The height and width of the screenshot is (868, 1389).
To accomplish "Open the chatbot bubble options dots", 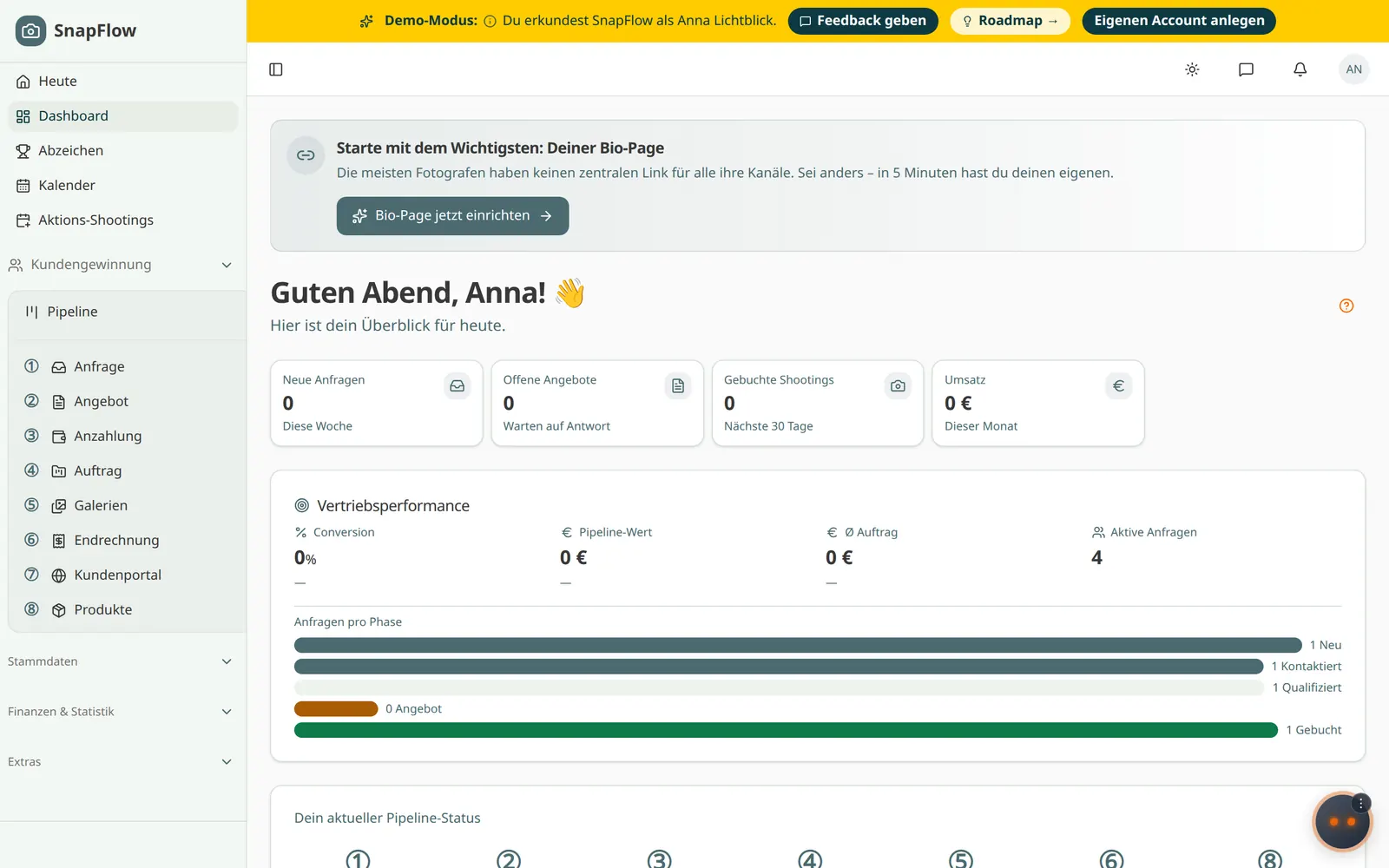I will tap(1361, 803).
